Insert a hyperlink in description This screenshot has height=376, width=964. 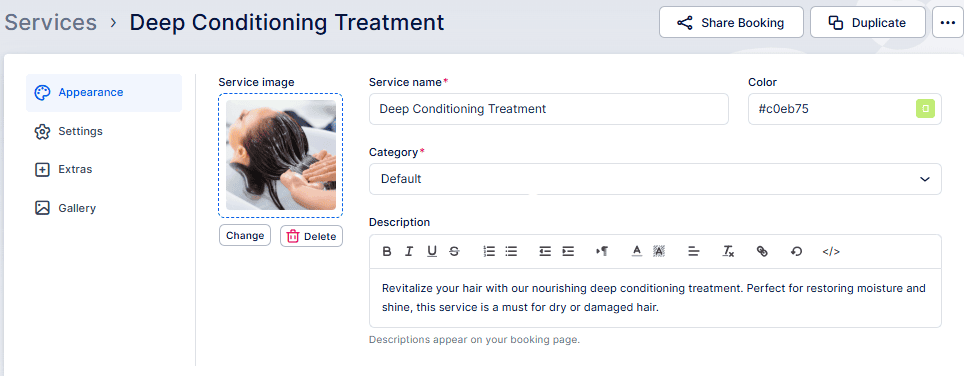tap(762, 251)
